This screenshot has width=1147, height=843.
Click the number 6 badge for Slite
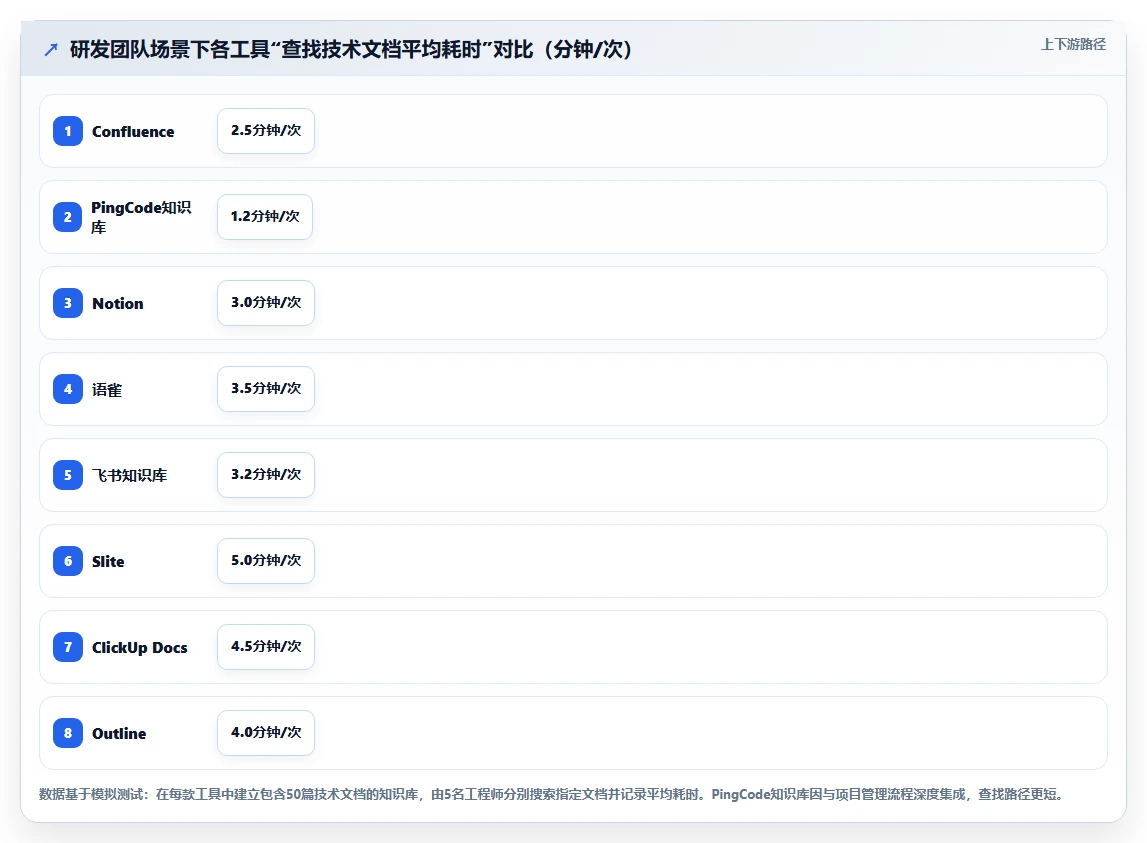(x=68, y=561)
